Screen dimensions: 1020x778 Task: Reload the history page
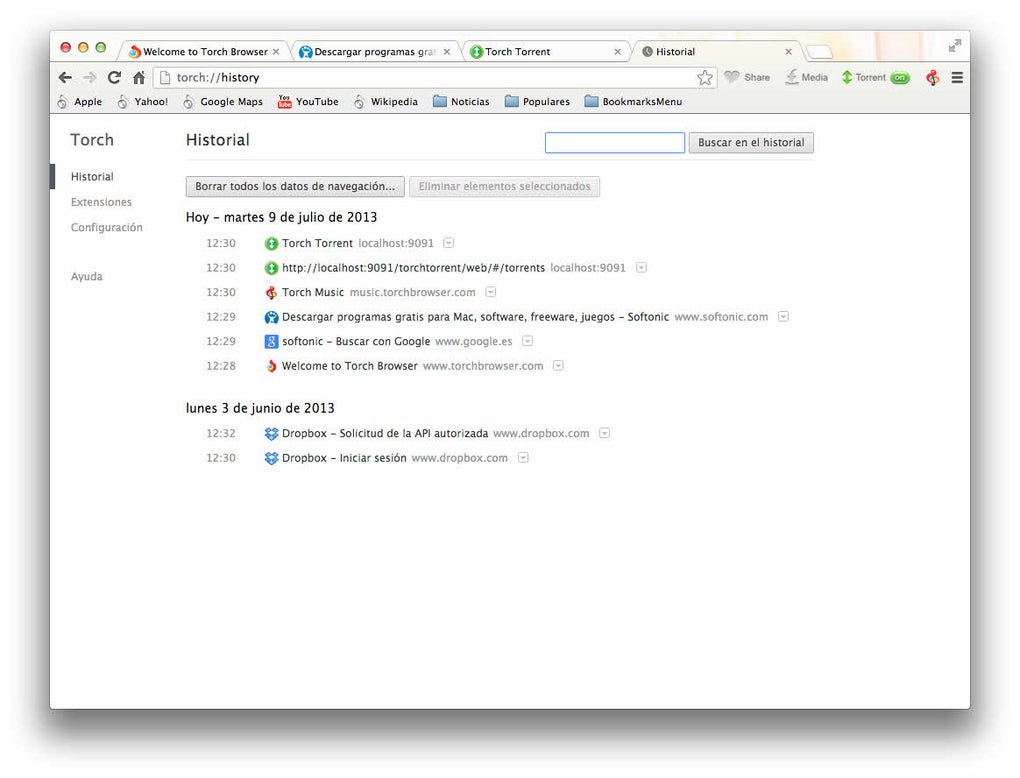pos(114,77)
